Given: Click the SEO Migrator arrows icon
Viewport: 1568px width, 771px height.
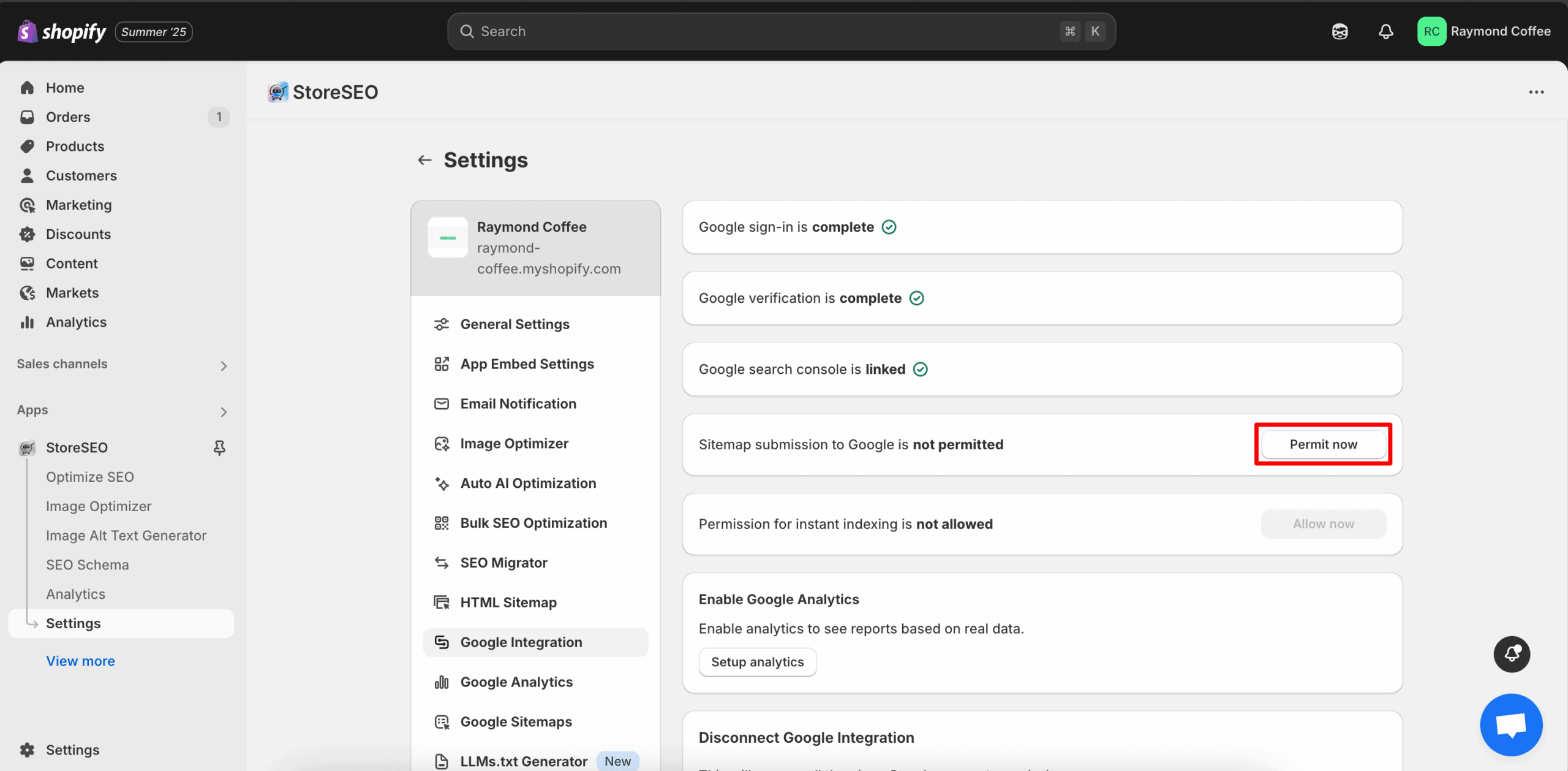Looking at the screenshot, I should click(x=442, y=563).
